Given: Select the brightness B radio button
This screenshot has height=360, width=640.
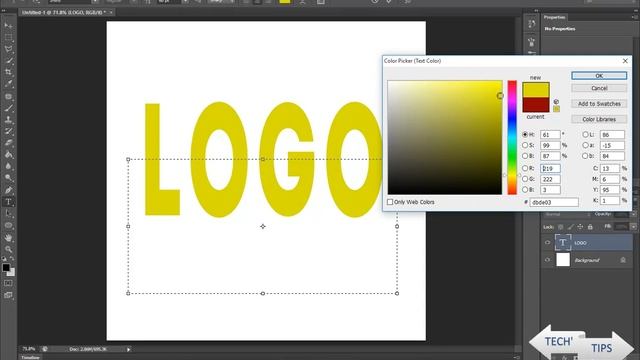Looking at the screenshot, I should pos(525,156).
